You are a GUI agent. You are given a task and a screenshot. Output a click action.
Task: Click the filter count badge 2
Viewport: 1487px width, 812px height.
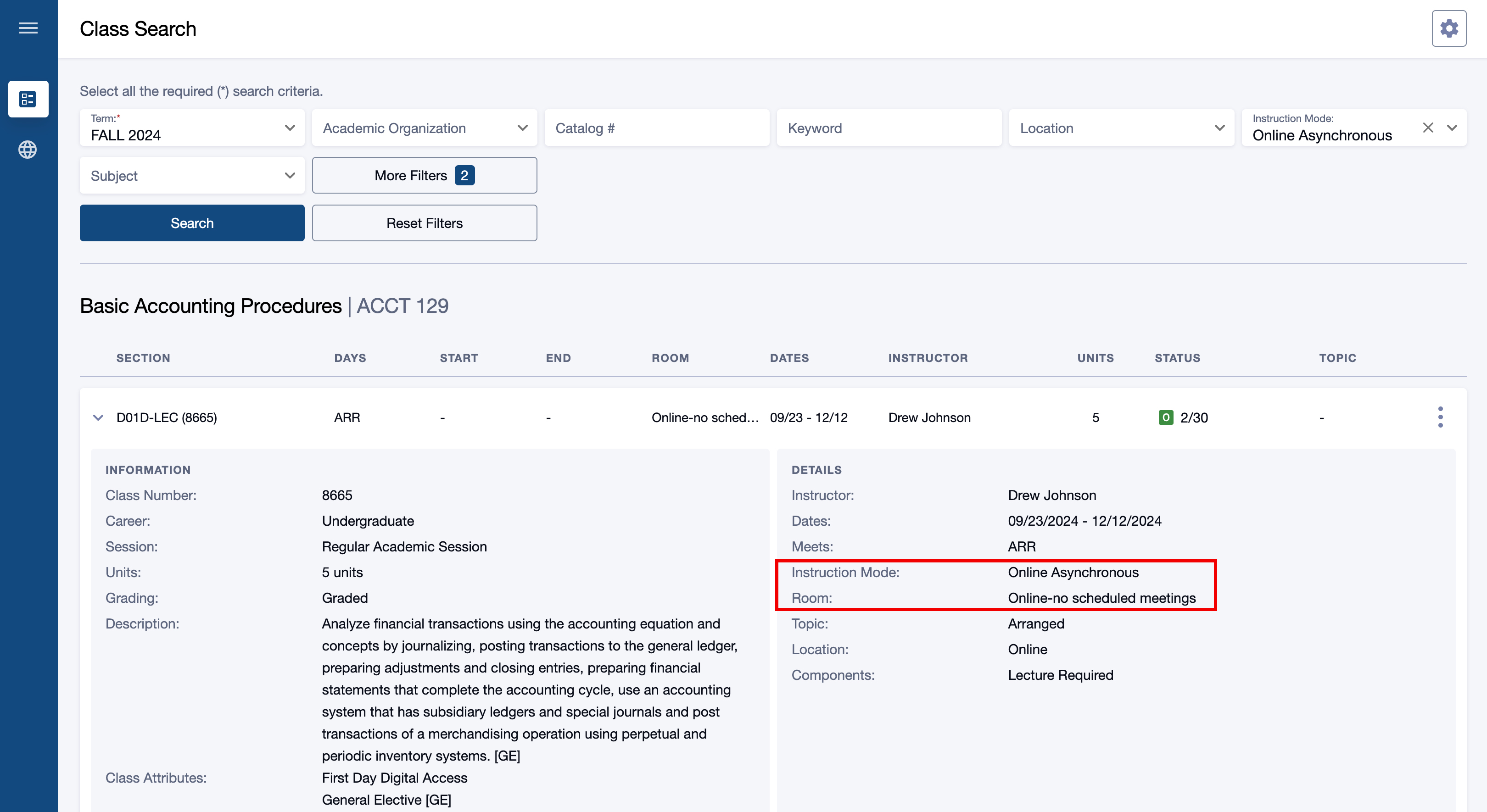[x=464, y=175]
